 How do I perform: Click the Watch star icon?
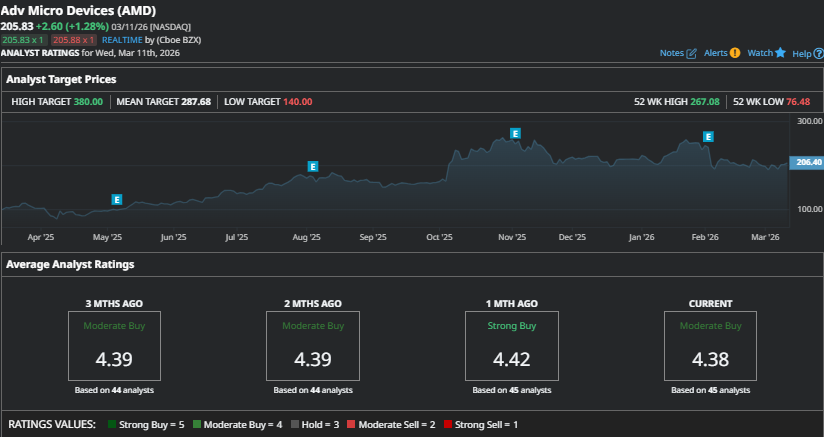(780, 52)
